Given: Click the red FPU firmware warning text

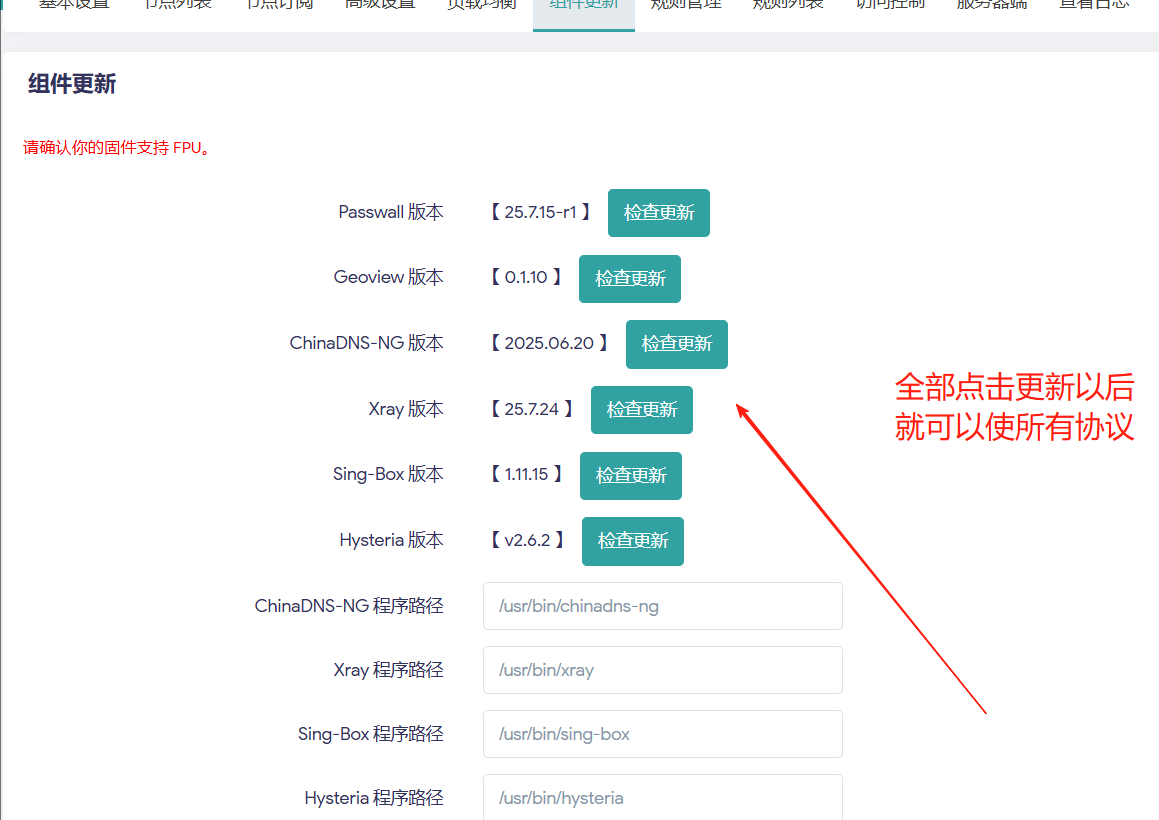Looking at the screenshot, I should [119, 147].
